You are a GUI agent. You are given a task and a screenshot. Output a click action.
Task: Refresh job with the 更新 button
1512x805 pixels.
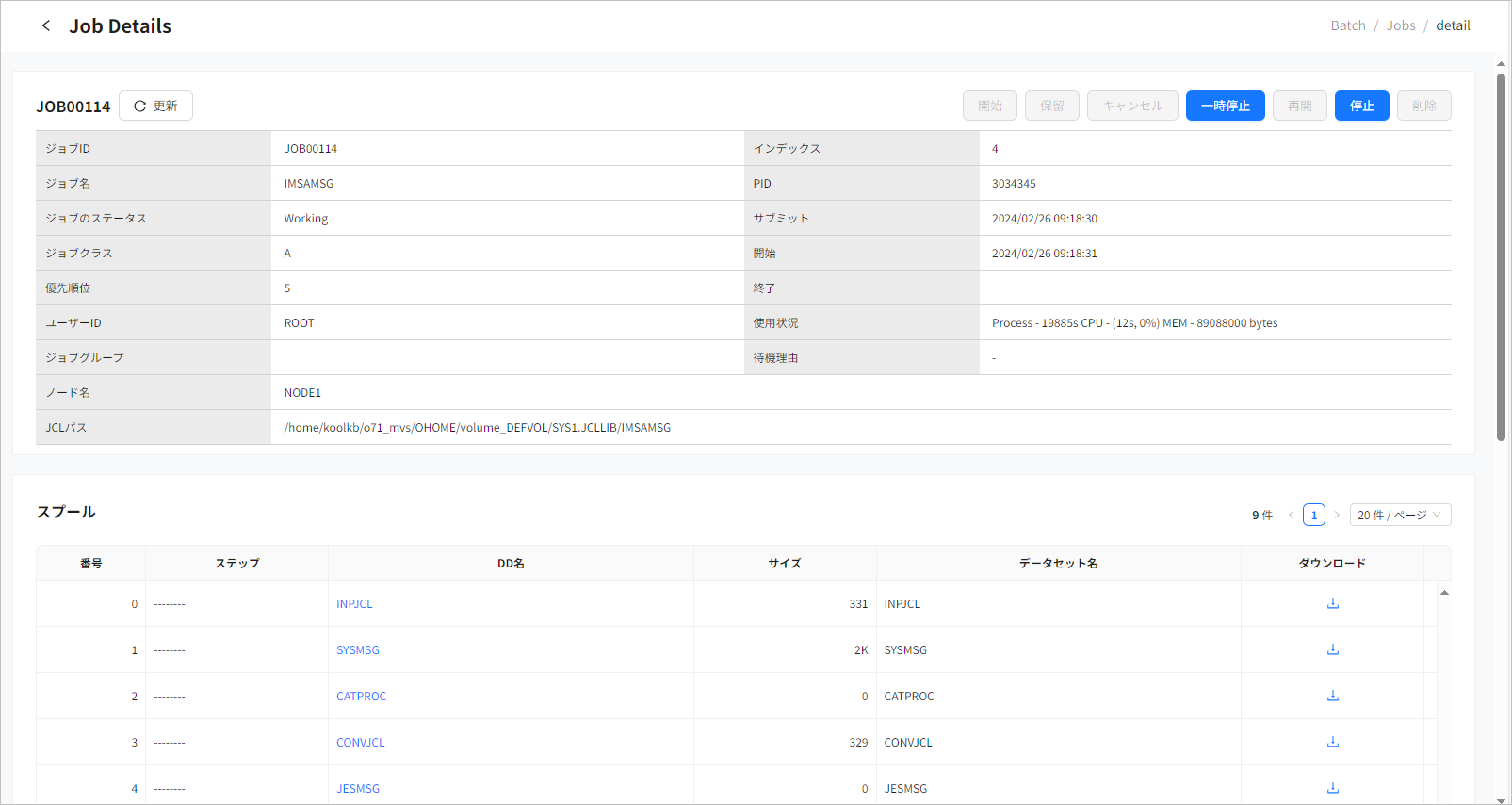pyautogui.click(x=155, y=106)
